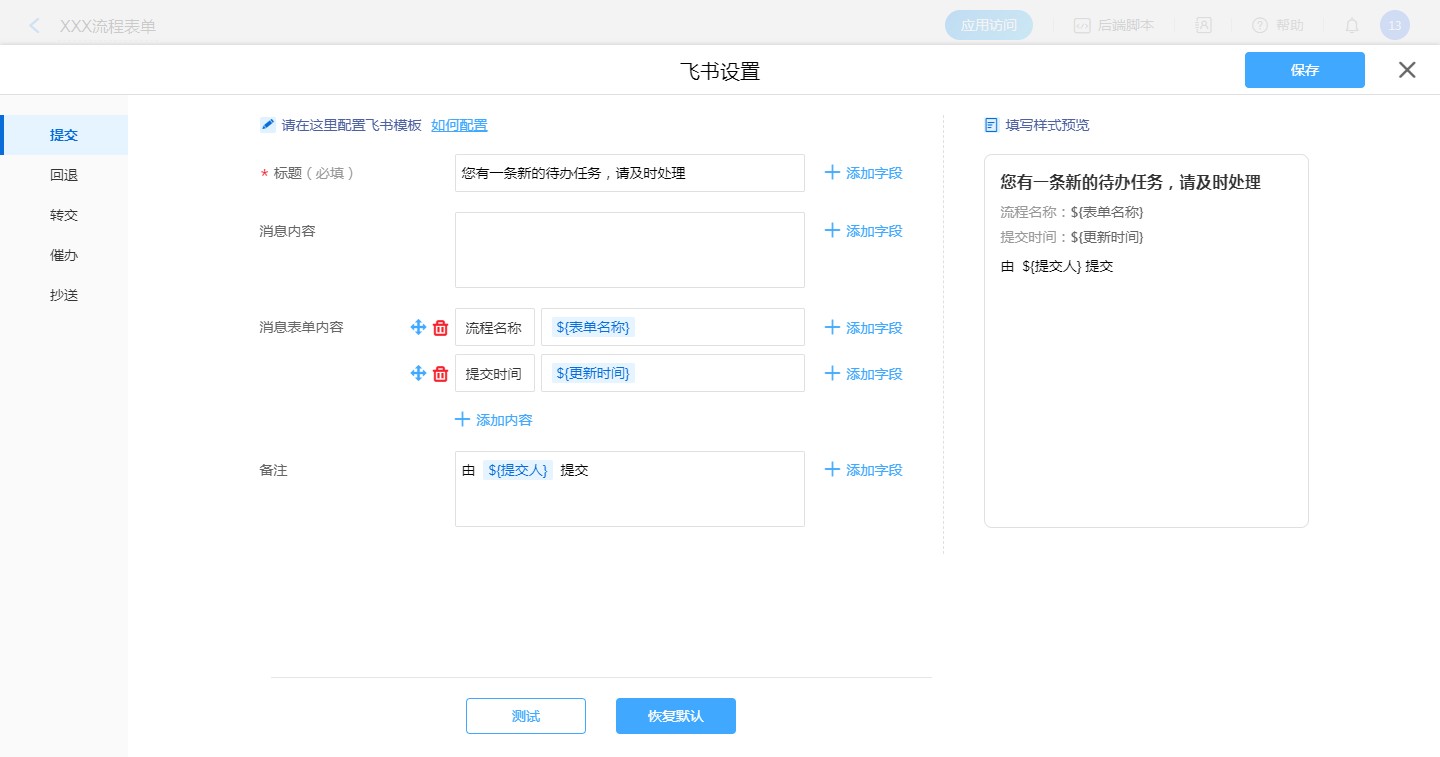Switch to the 回退 tab
Image resolution: width=1440 pixels, height=757 pixels.
click(64, 175)
